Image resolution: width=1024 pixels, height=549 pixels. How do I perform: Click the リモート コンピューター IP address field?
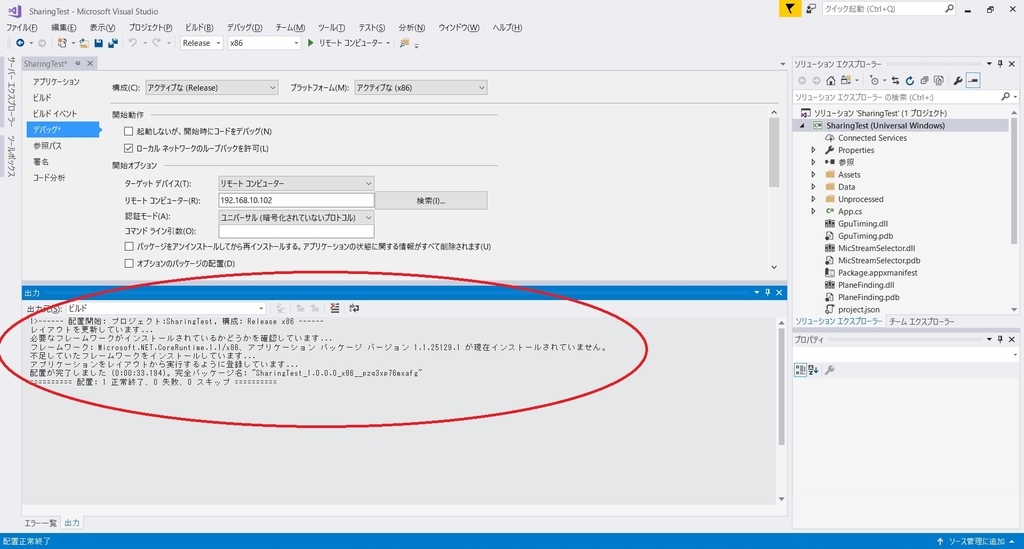coord(296,200)
